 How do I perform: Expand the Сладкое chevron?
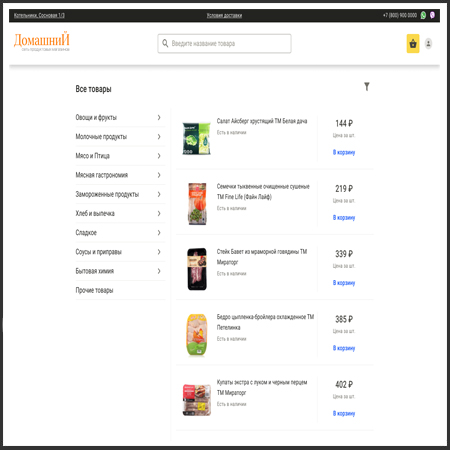click(159, 233)
